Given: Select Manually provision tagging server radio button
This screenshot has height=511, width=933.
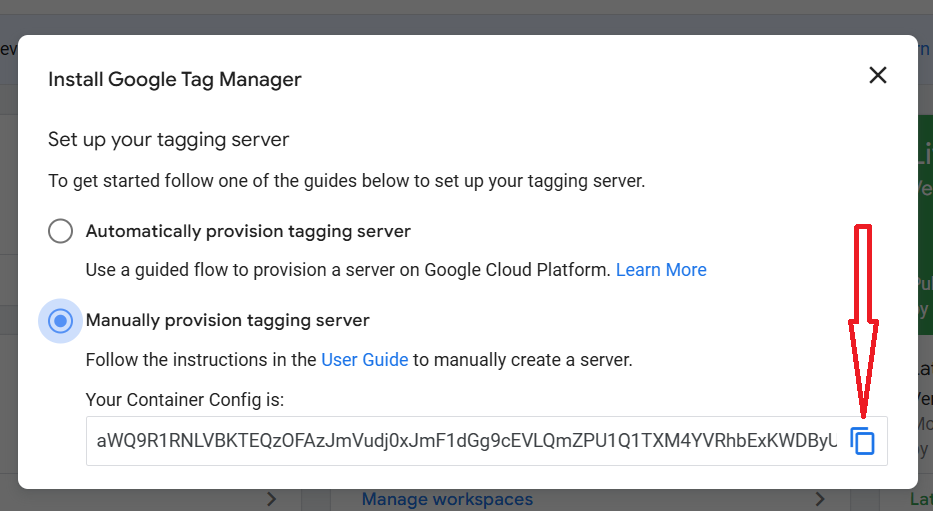Looking at the screenshot, I should coord(61,321).
